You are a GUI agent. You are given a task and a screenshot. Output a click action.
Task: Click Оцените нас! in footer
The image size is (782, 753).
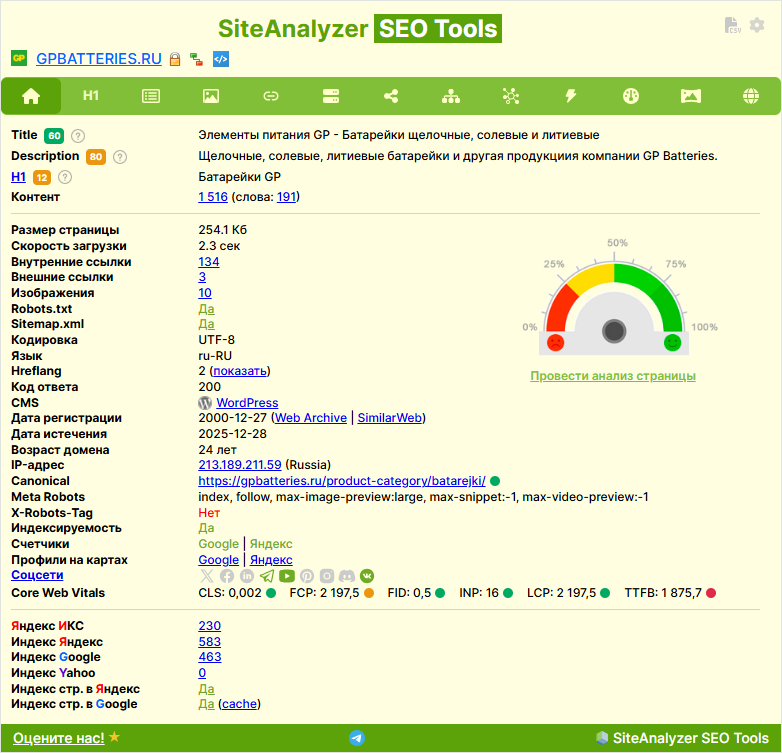tap(59, 738)
